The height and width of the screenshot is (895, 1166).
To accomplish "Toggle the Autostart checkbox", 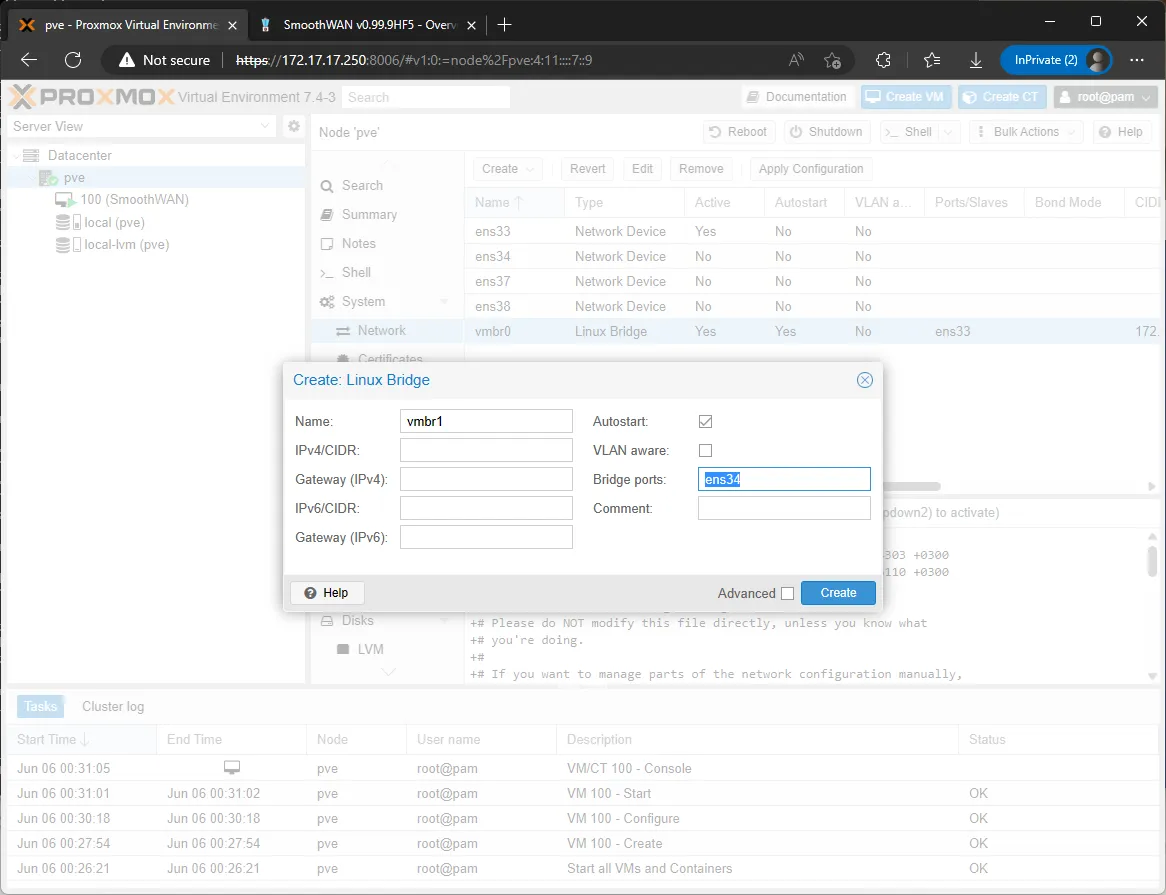I will click(705, 421).
